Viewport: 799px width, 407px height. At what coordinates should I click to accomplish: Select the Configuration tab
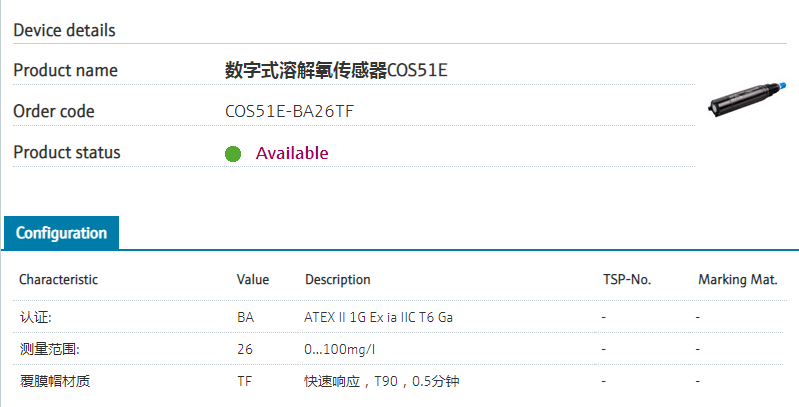(61, 233)
